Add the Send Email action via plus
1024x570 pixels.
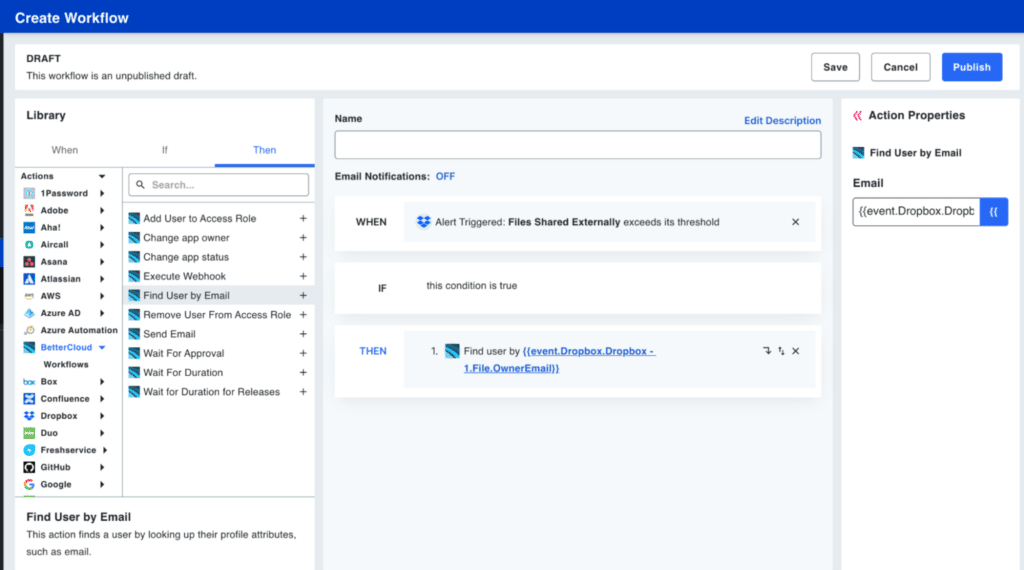(303, 334)
